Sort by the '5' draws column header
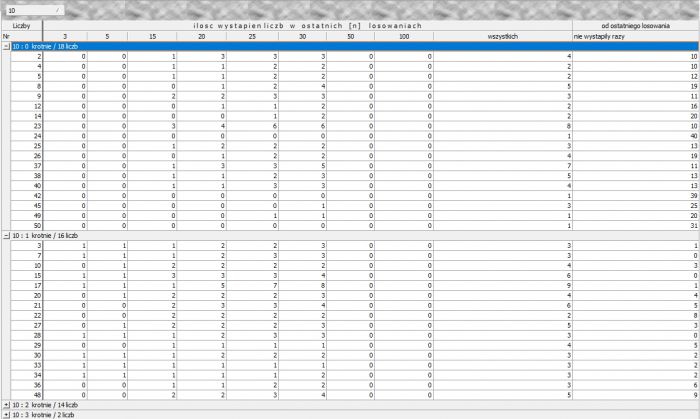700x419 pixels. tap(107, 37)
